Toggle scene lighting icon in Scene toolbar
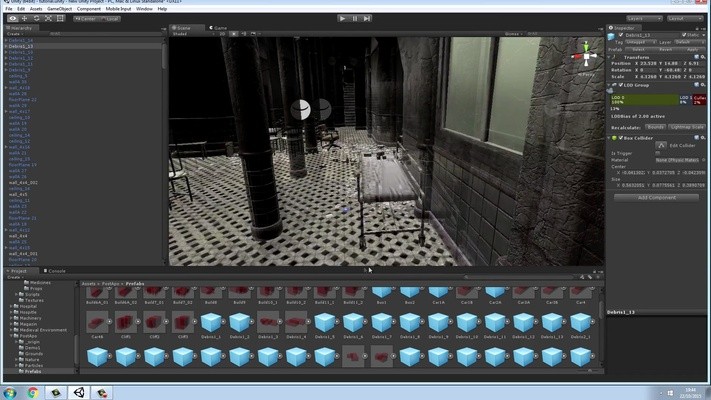The height and width of the screenshot is (400, 711). click(234, 34)
